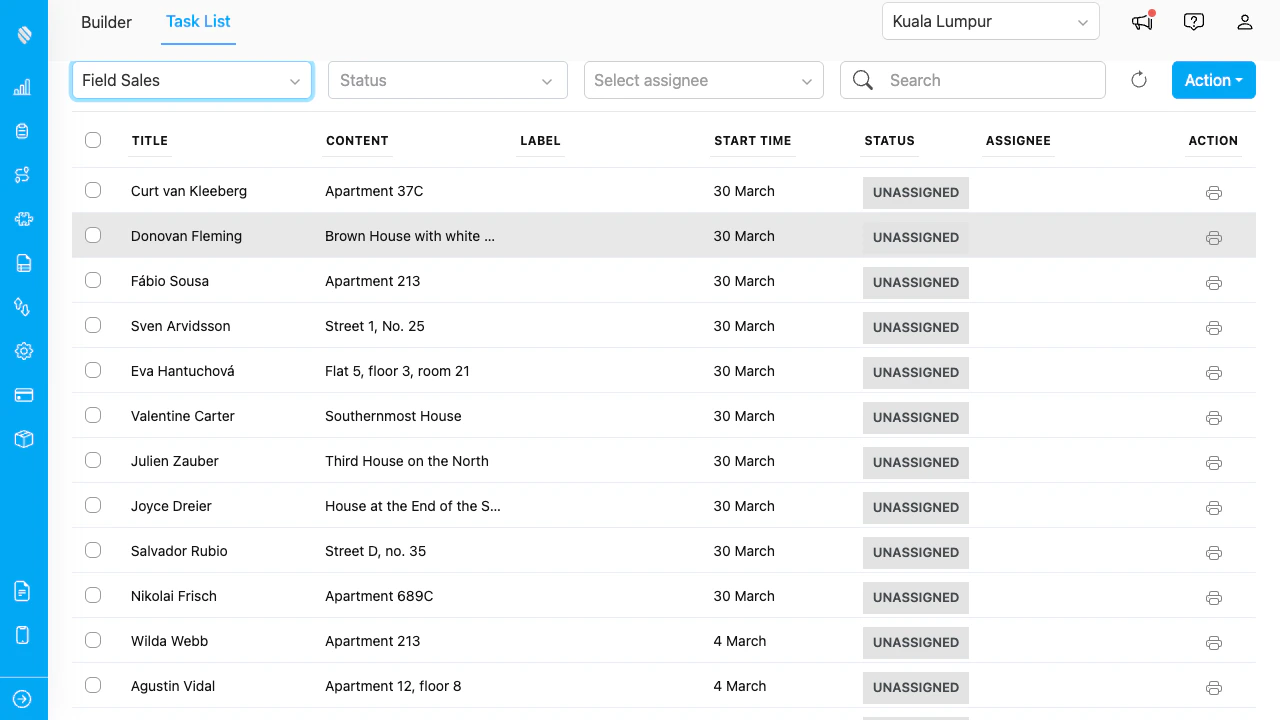Click the help question mark icon
The height and width of the screenshot is (720, 1280).
click(x=1193, y=21)
